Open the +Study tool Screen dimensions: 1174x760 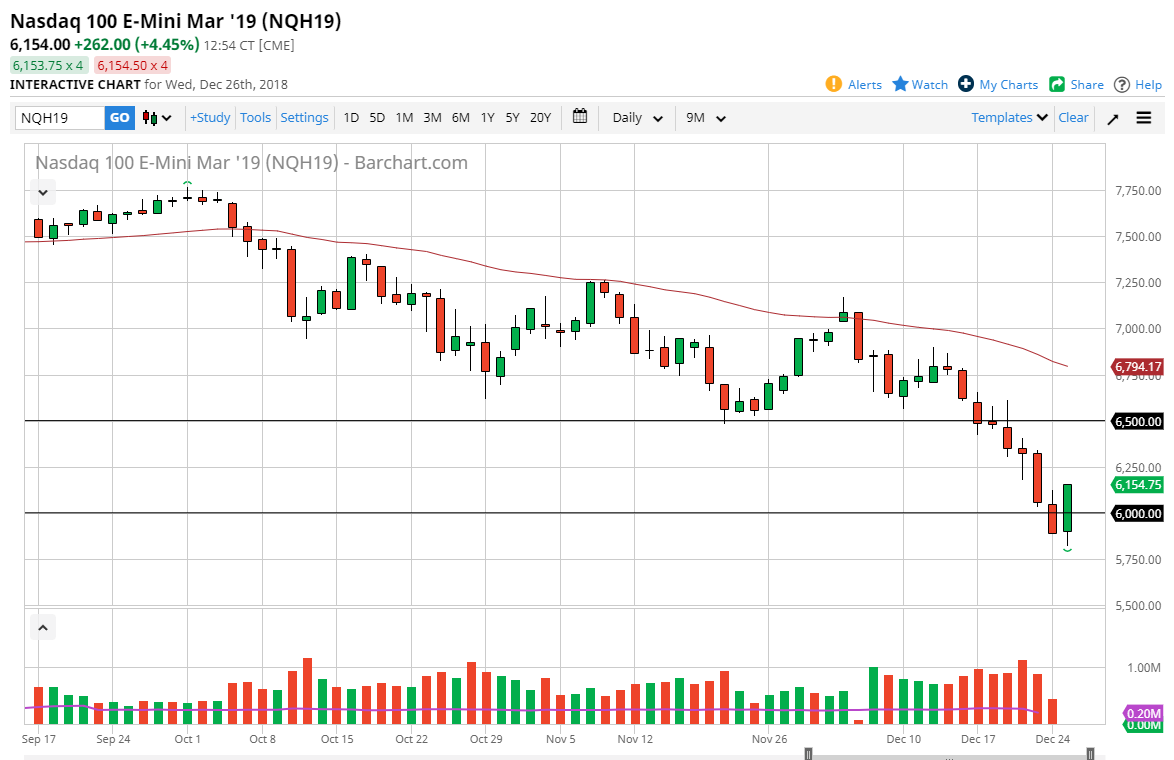click(209, 117)
